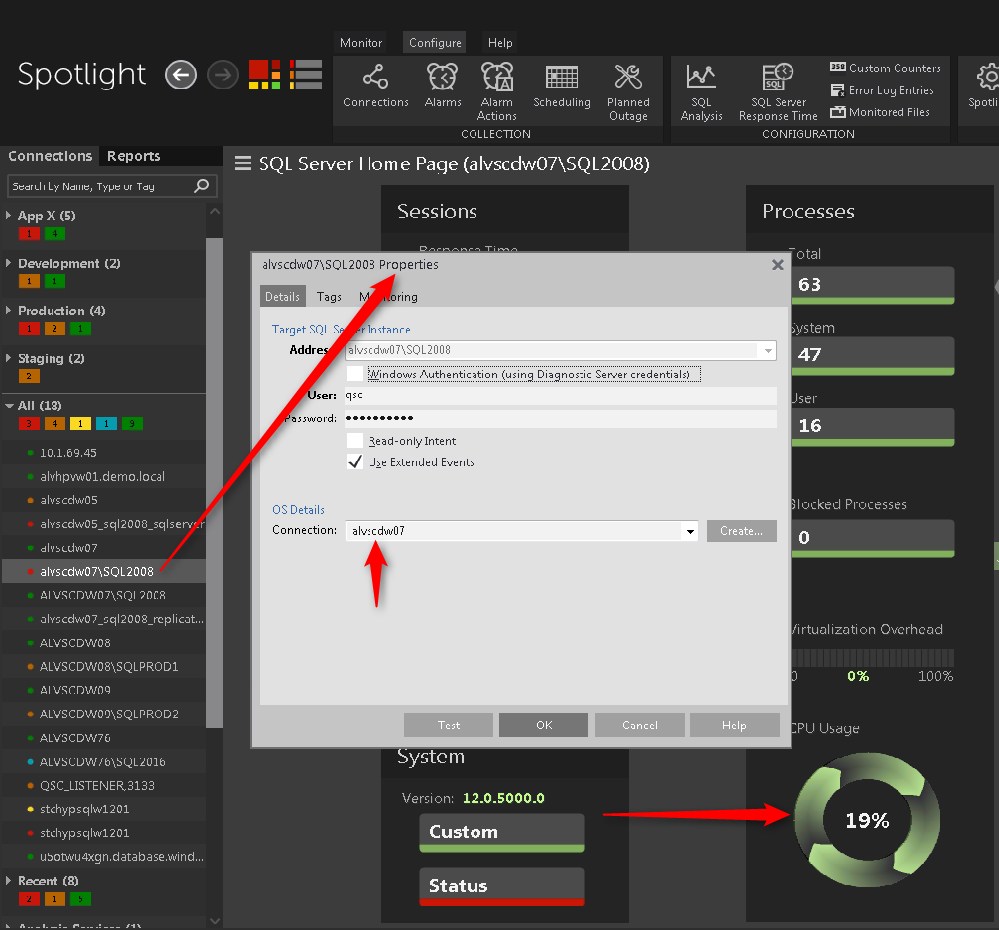Viewport: 999px width, 930px height.
Task: Open the SQL Analysis chart icon
Action: tap(701, 78)
